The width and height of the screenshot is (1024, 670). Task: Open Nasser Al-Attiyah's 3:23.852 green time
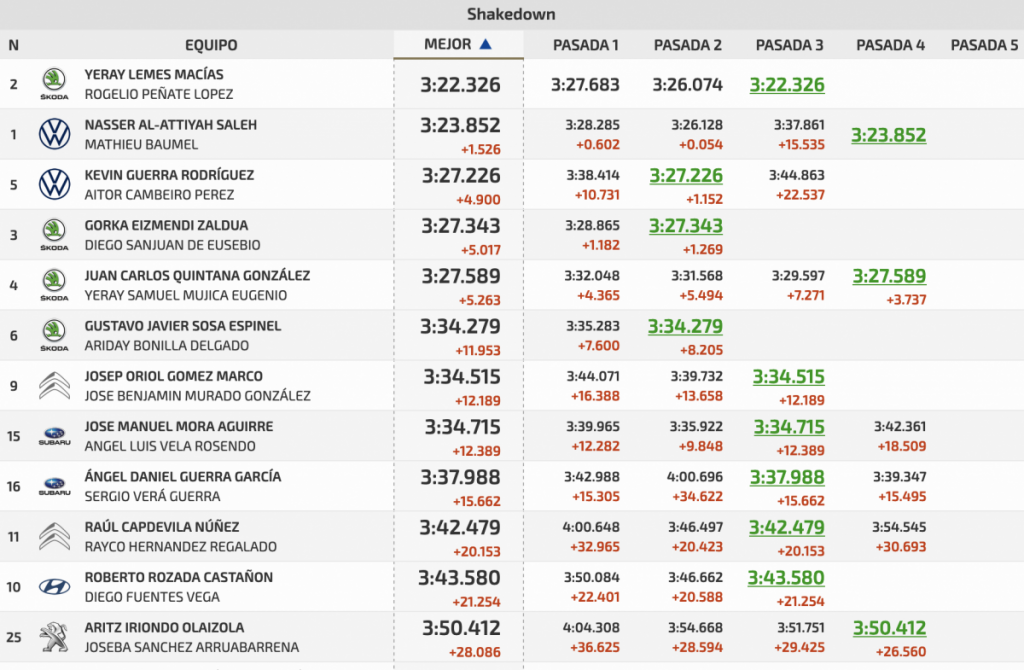click(x=888, y=135)
